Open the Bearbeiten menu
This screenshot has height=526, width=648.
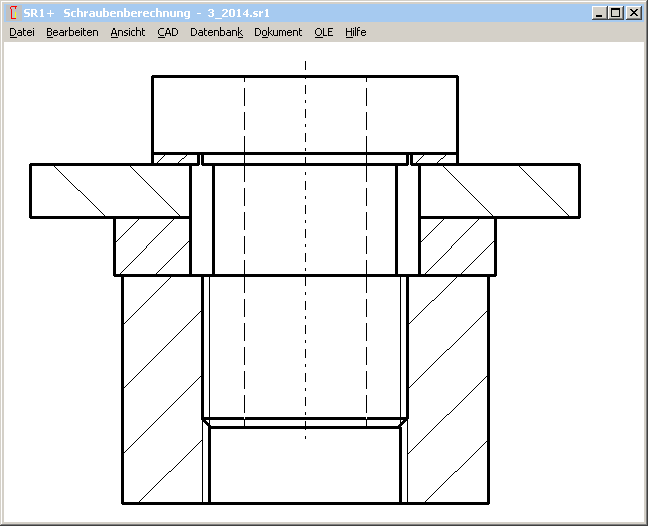point(72,32)
